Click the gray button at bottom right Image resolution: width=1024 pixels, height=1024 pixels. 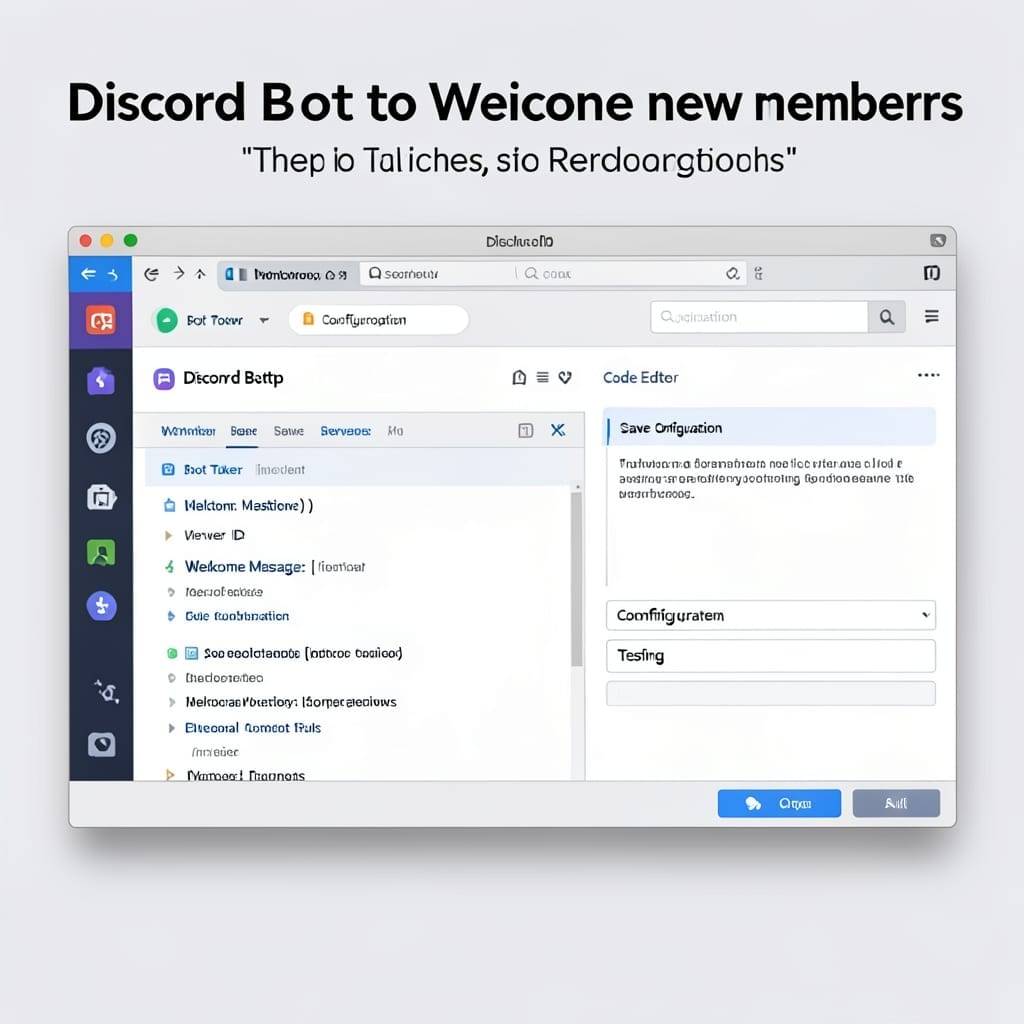896,803
